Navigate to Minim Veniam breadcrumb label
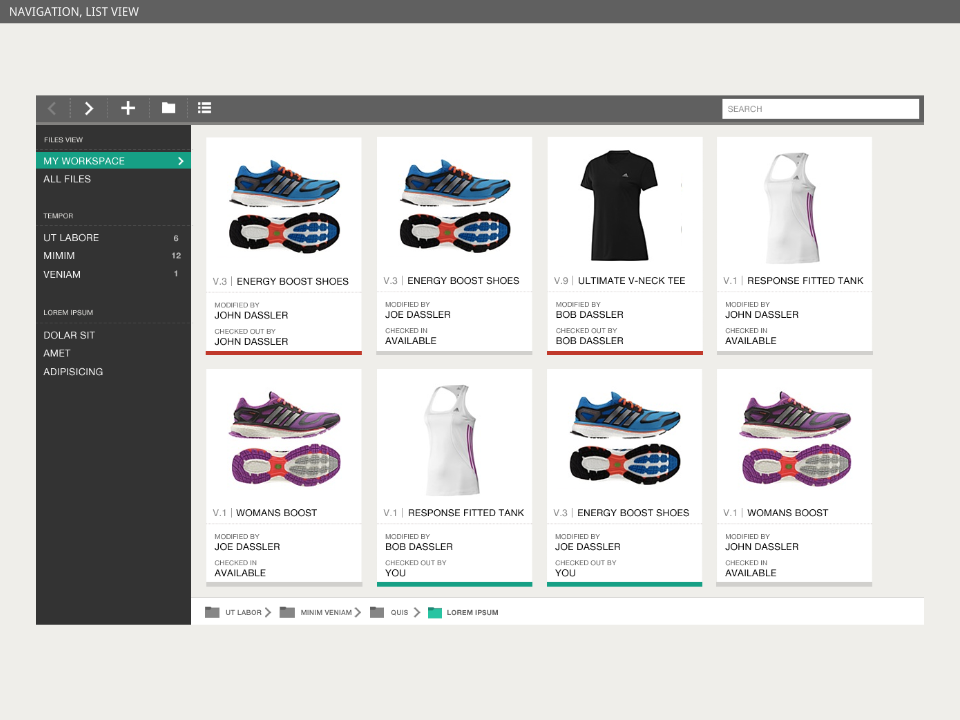 [x=326, y=612]
